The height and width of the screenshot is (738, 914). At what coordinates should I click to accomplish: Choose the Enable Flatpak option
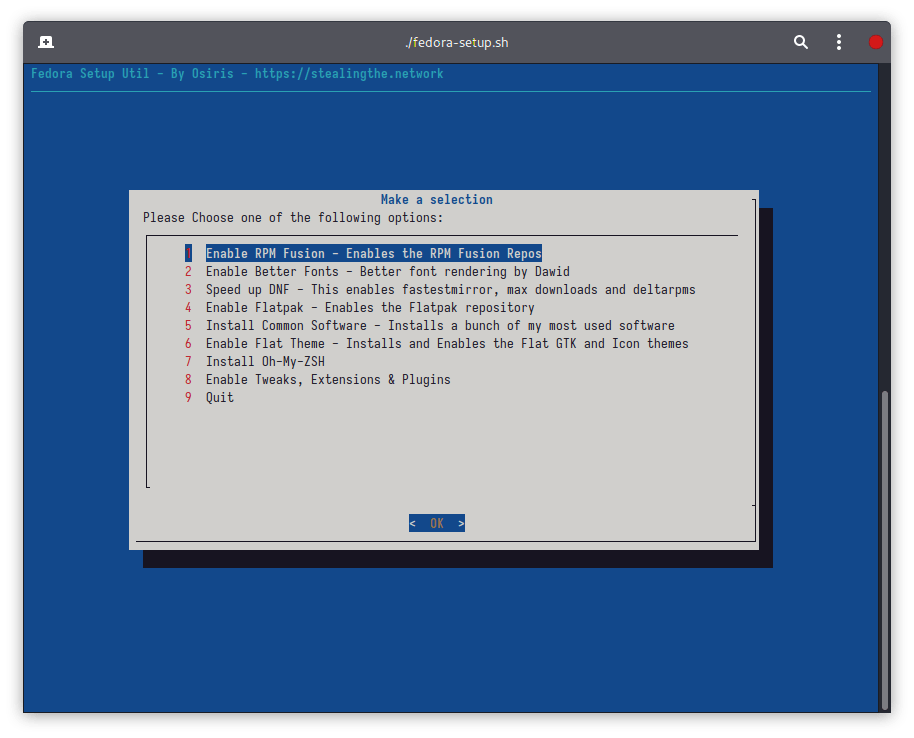370,307
